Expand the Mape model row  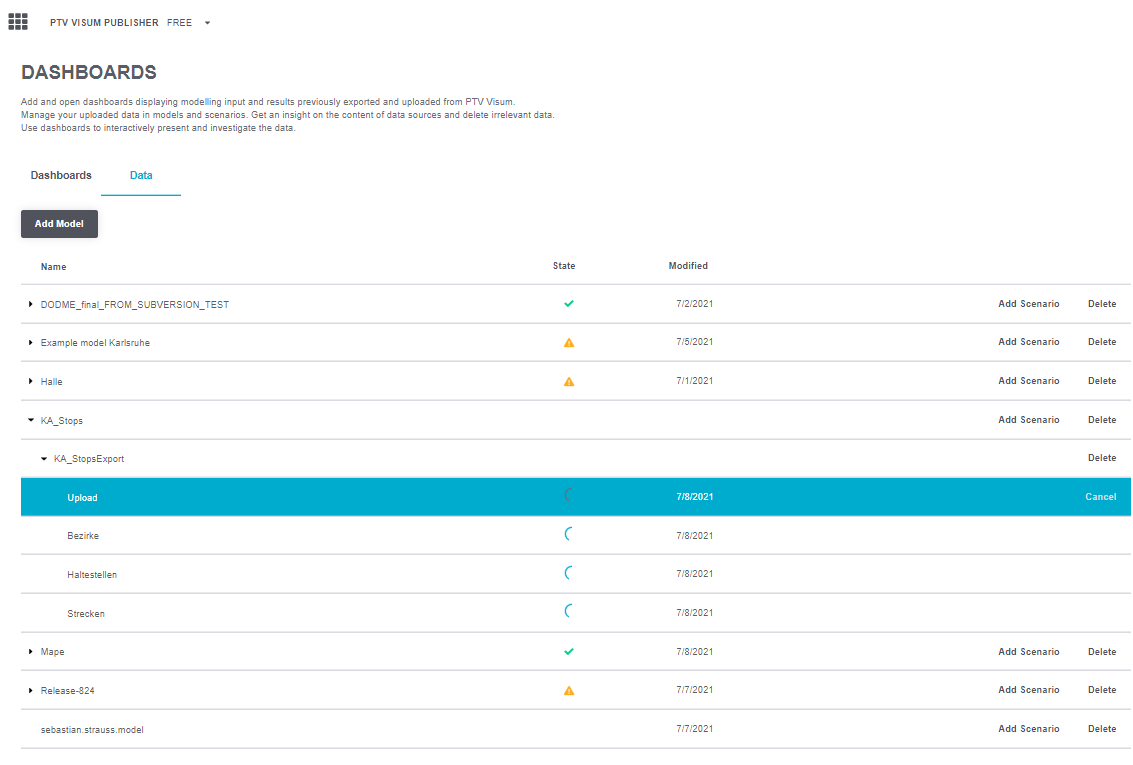(x=31, y=652)
